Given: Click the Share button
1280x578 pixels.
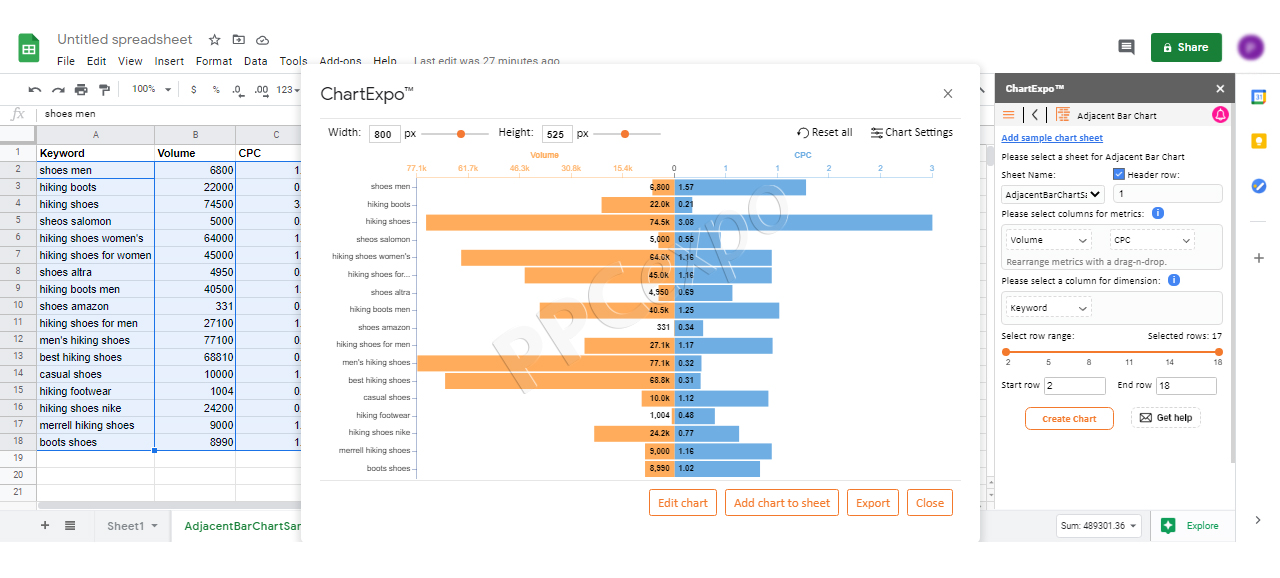Looking at the screenshot, I should [1186, 47].
